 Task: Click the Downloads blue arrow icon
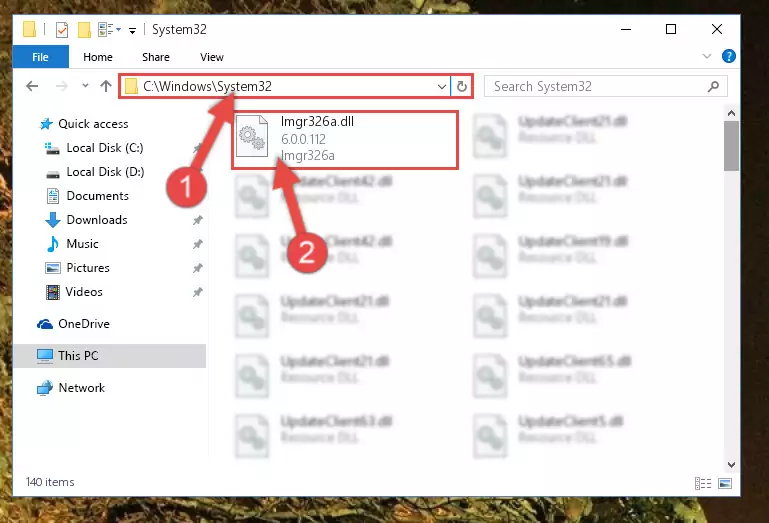(x=52, y=220)
